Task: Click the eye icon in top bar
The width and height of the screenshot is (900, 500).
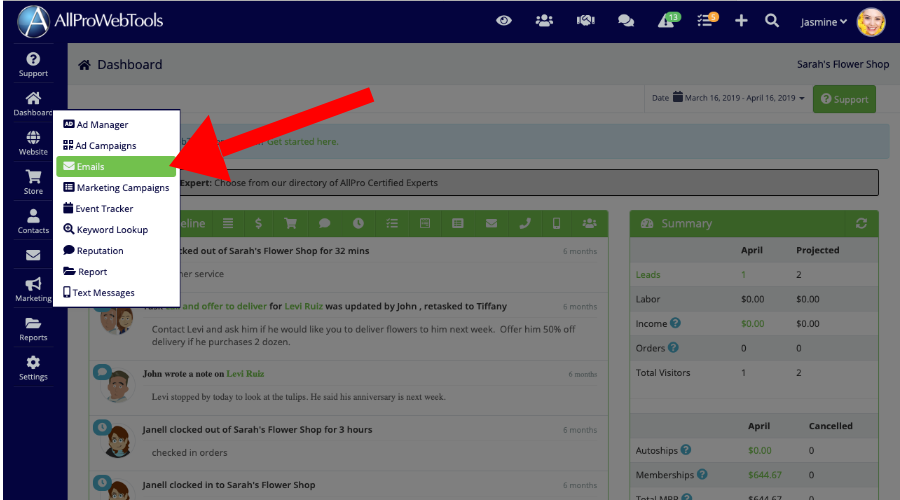Action: click(x=506, y=20)
